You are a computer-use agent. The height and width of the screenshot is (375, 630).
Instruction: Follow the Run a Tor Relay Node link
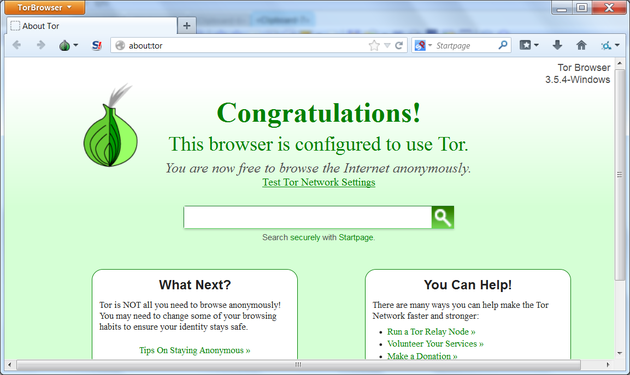(x=431, y=332)
